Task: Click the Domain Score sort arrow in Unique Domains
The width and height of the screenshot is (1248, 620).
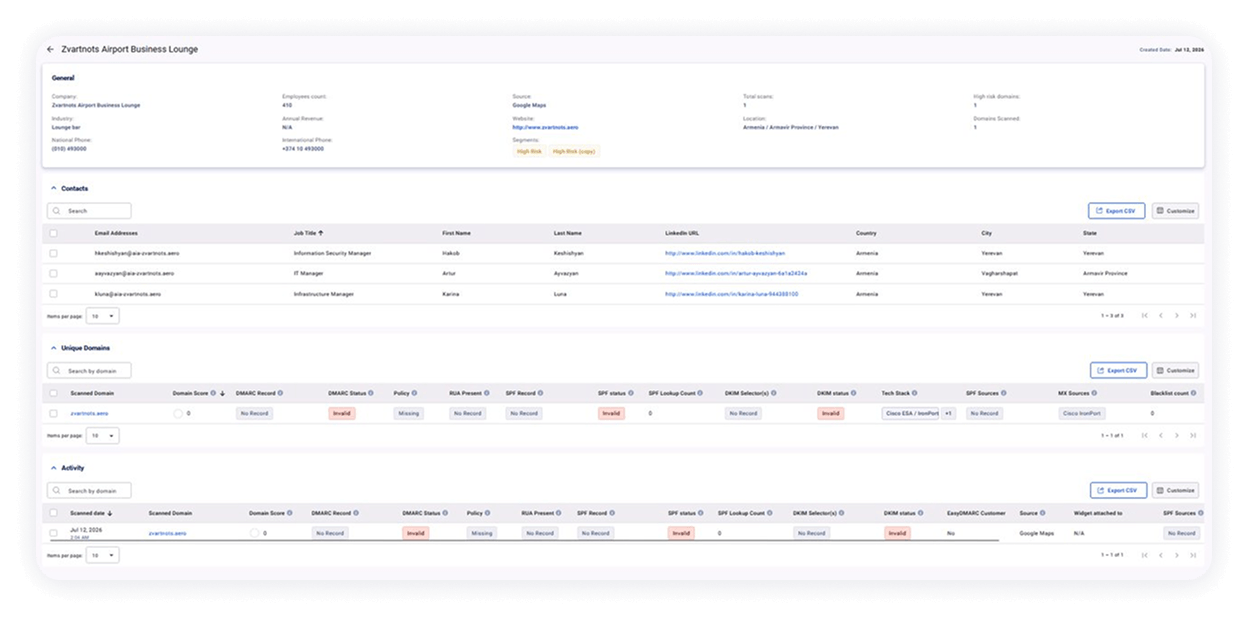Action: [x=222, y=393]
